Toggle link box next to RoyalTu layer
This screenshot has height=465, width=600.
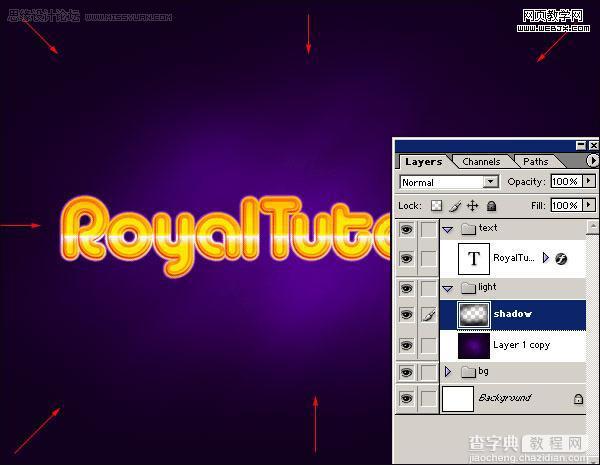[x=428, y=258]
